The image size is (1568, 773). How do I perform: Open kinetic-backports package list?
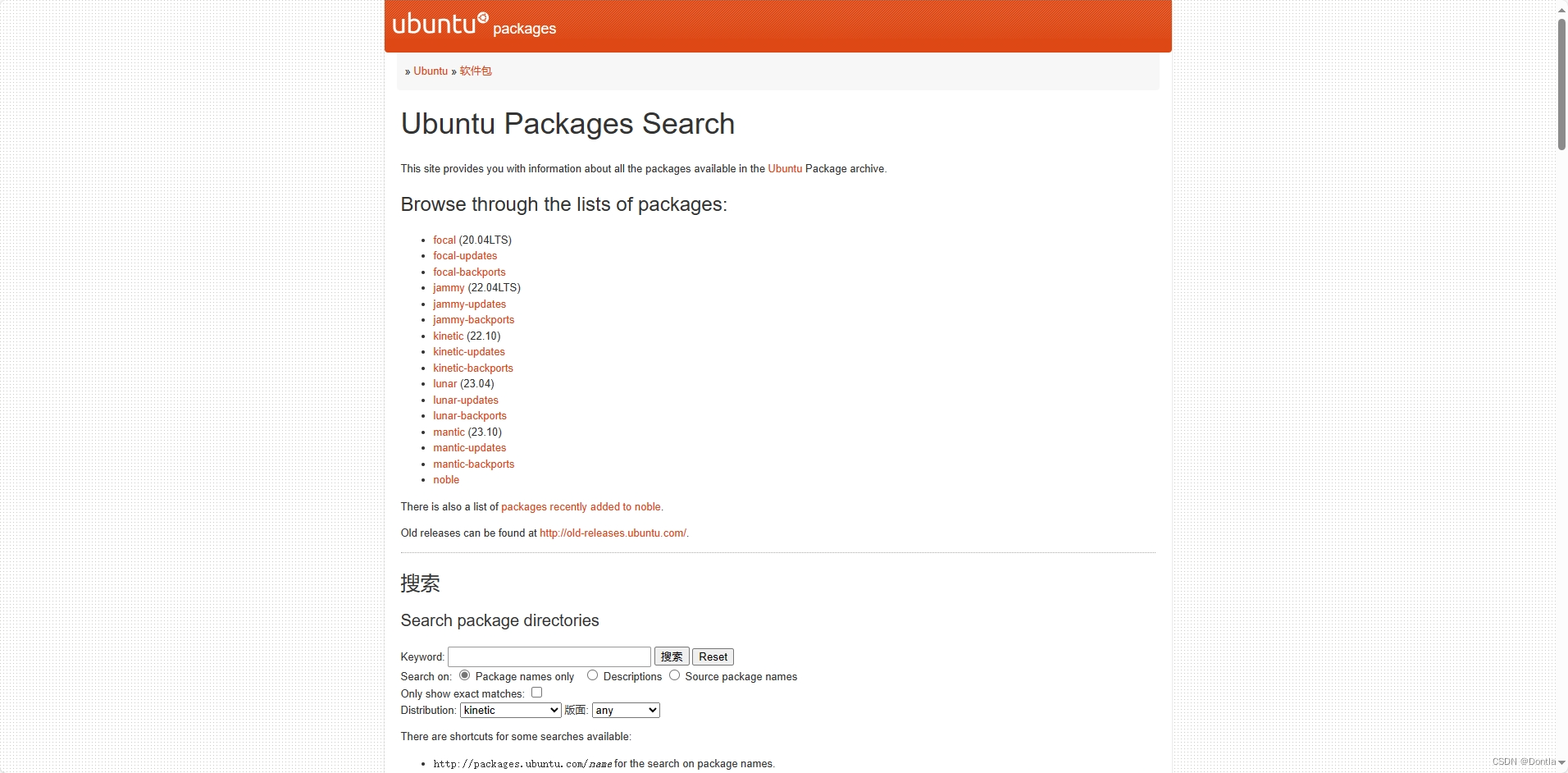(x=473, y=368)
